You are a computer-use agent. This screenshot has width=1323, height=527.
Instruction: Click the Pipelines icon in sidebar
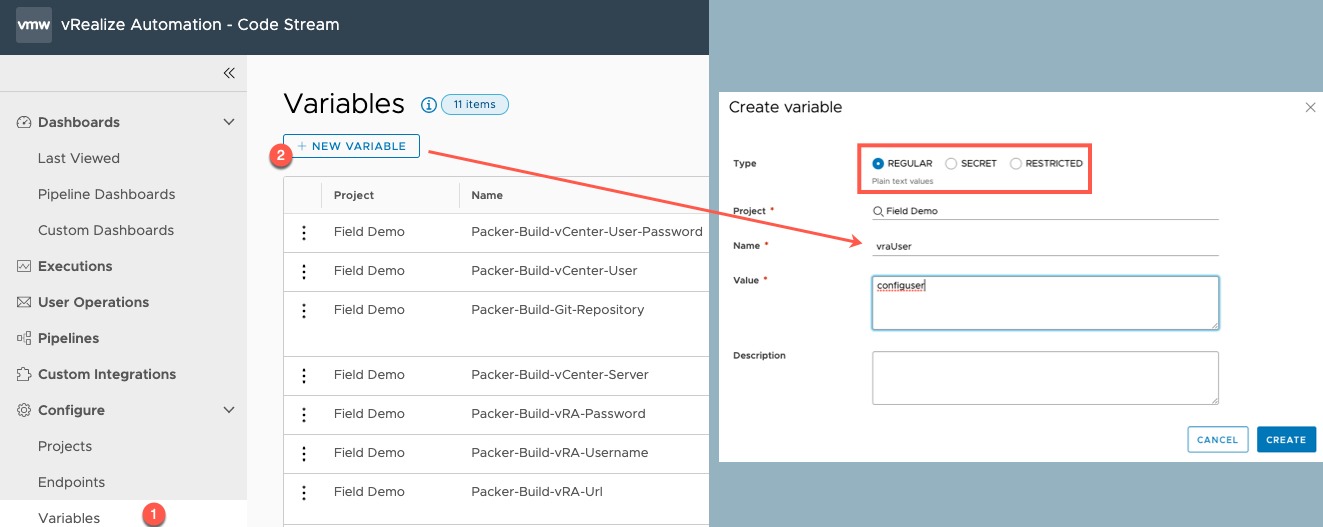pyautogui.click(x=24, y=338)
